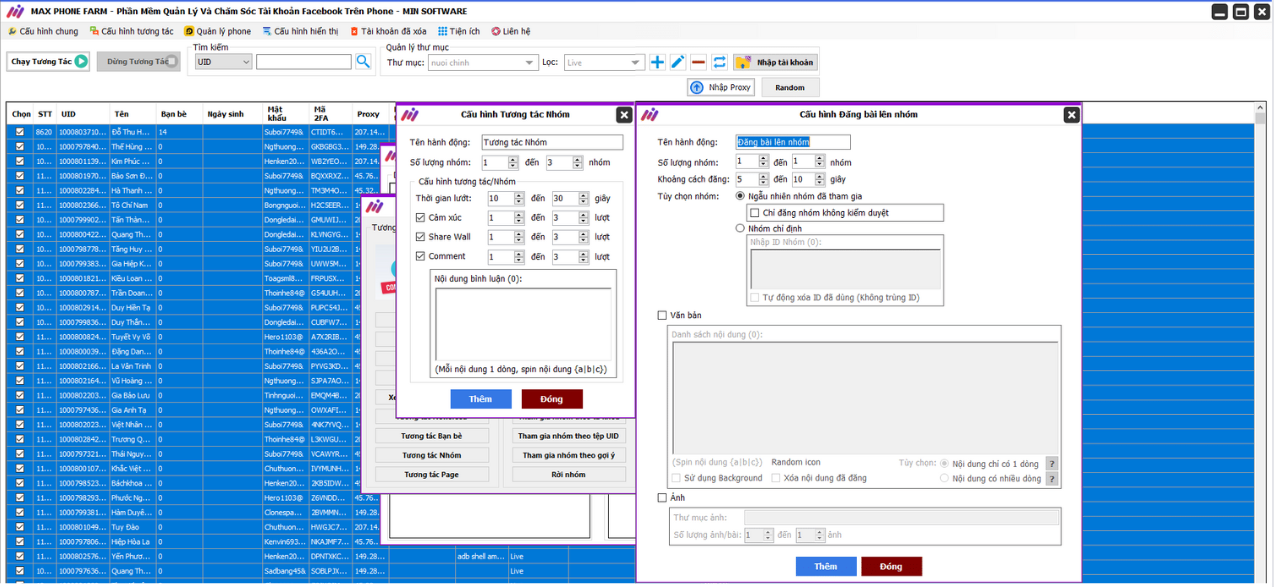Click the Random button
The height and width of the screenshot is (587, 1274).
tap(789, 88)
